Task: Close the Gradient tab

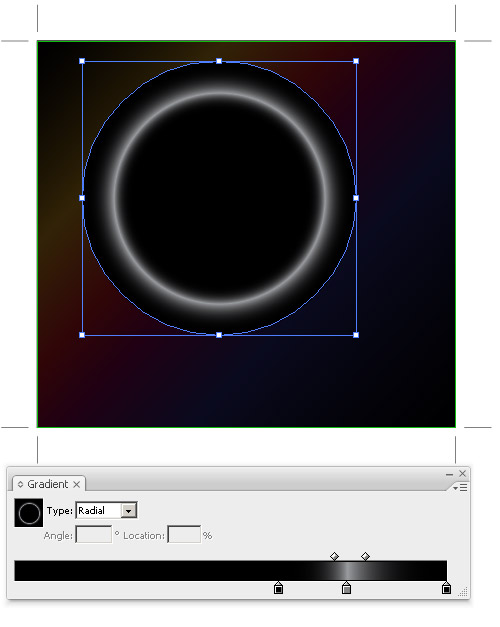Action: click(x=77, y=485)
